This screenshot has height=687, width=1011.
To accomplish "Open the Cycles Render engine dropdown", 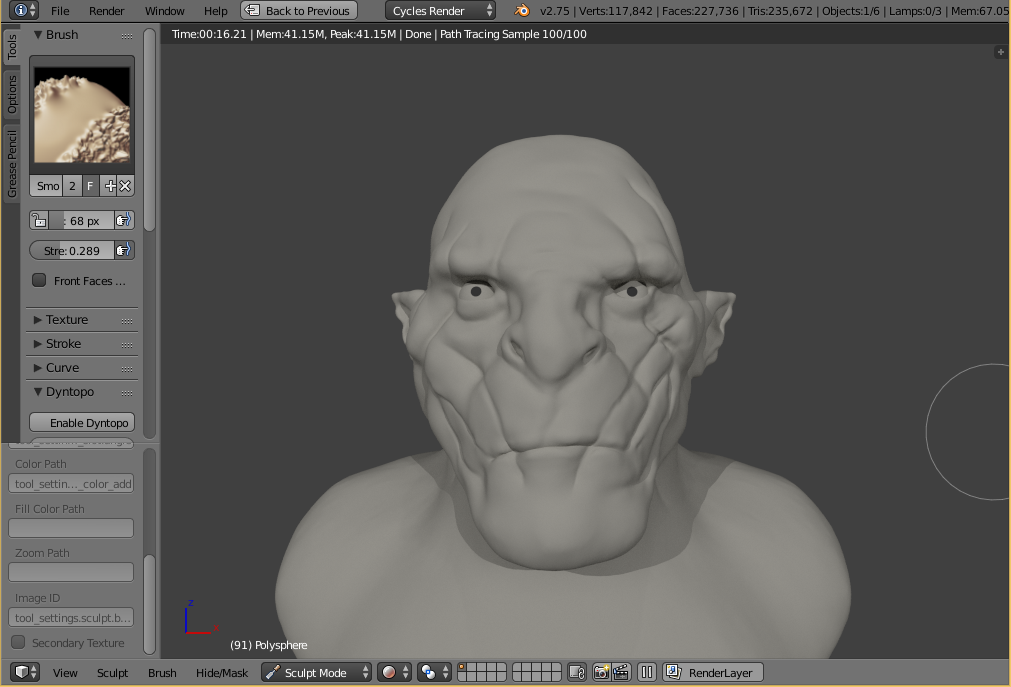I will point(440,11).
